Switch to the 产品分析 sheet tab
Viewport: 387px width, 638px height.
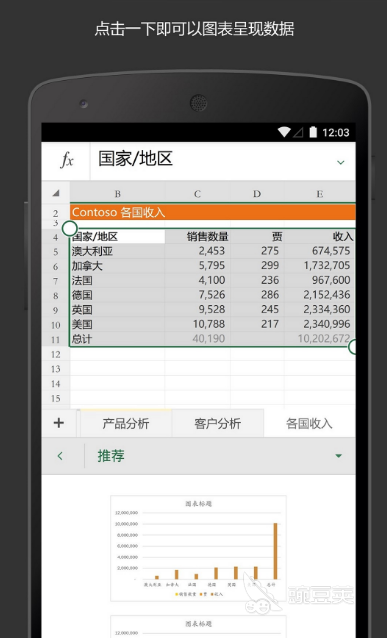pyautogui.click(x=126, y=423)
